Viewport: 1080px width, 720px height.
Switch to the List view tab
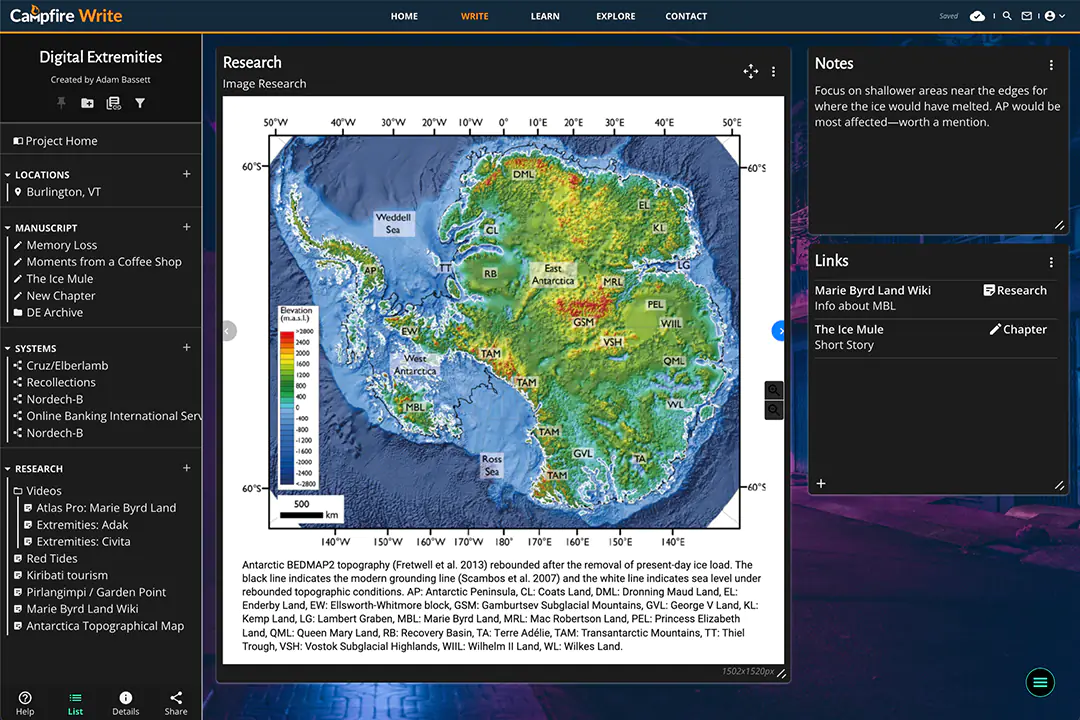point(75,702)
